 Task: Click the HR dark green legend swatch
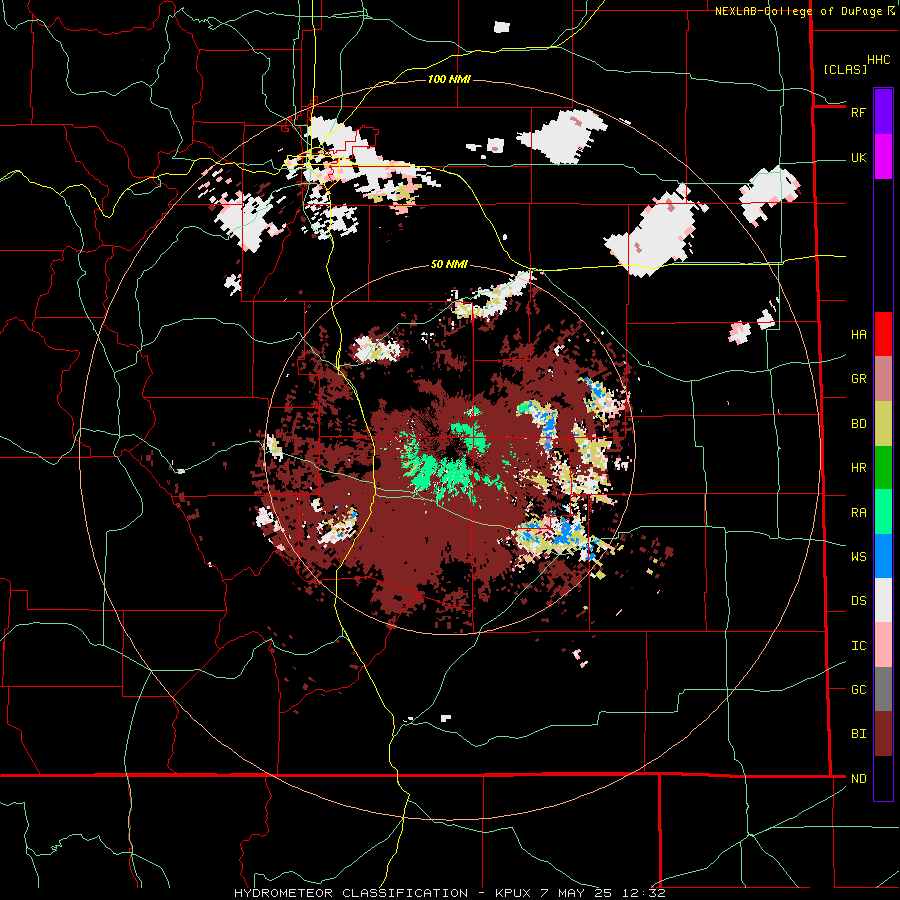(x=883, y=468)
